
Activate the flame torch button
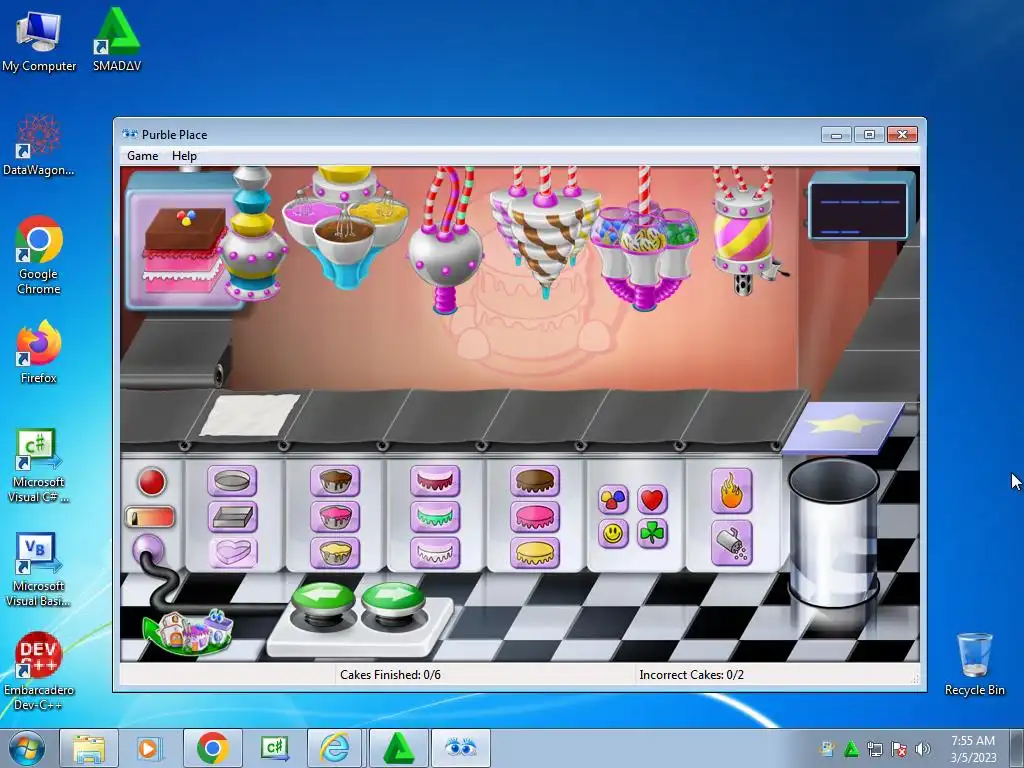[731, 491]
